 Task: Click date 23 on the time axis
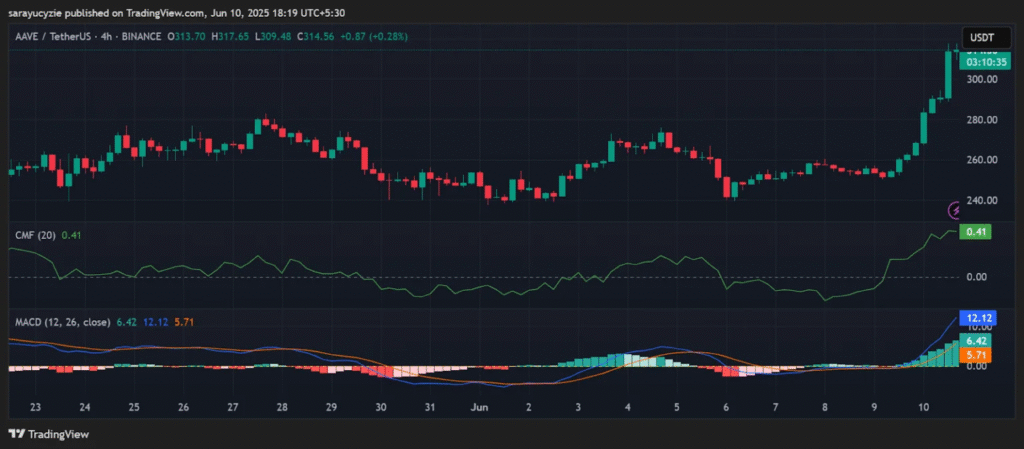(36, 408)
